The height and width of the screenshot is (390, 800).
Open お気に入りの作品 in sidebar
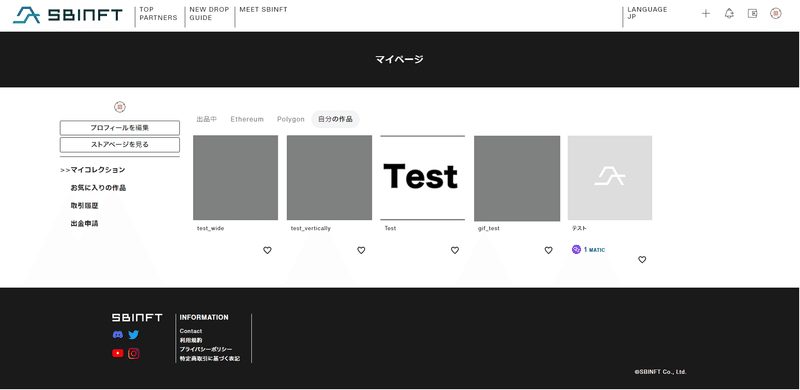98,188
